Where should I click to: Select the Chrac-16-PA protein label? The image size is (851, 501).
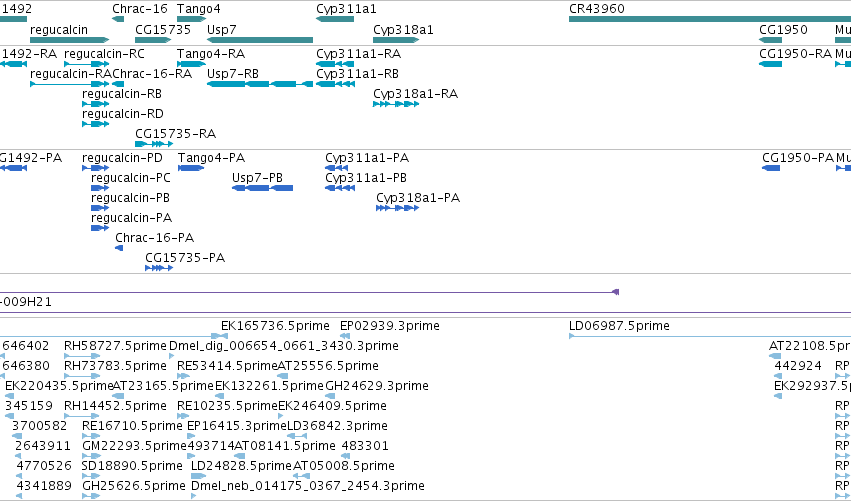[155, 238]
